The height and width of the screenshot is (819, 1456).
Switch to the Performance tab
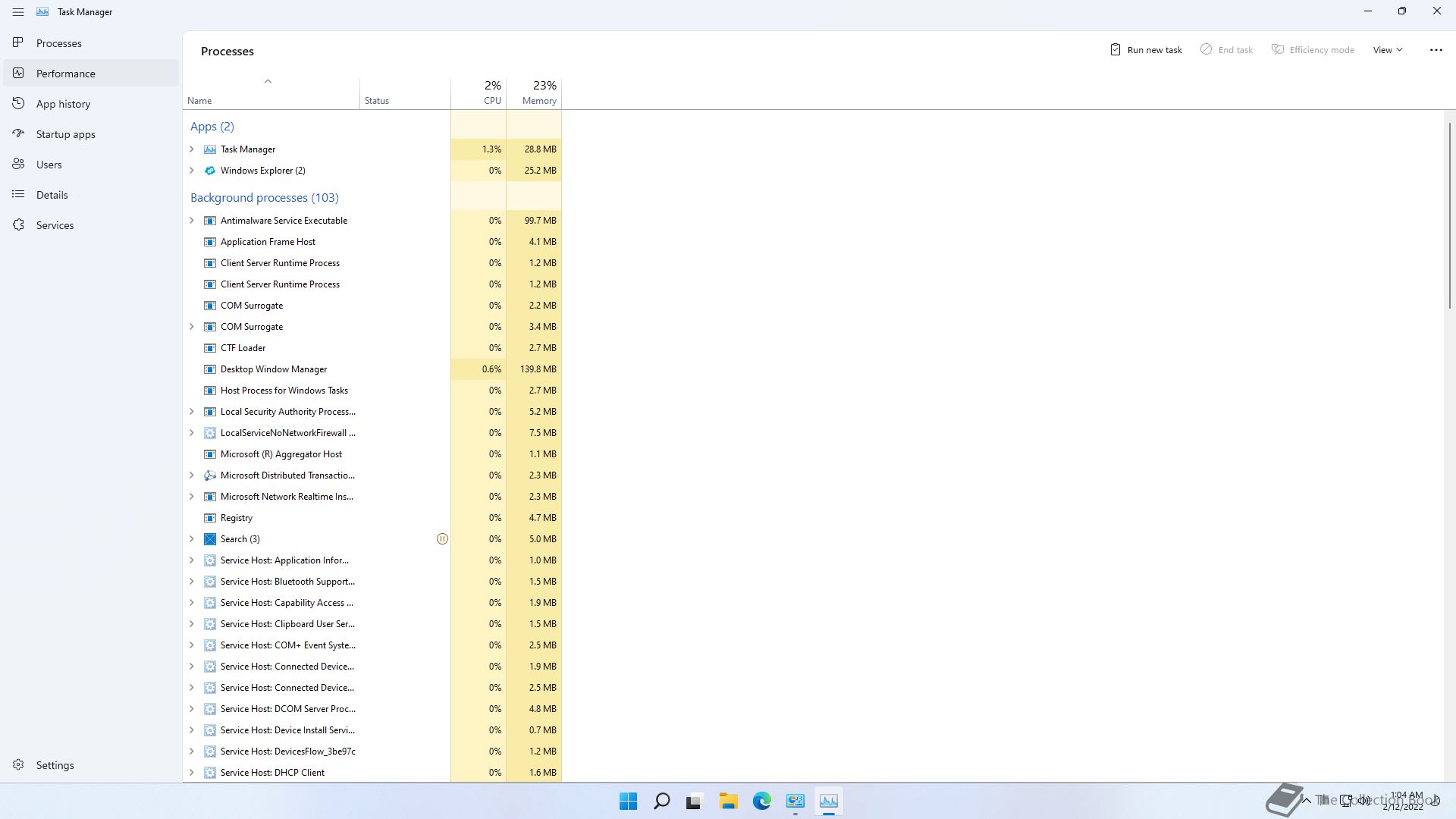[91, 74]
